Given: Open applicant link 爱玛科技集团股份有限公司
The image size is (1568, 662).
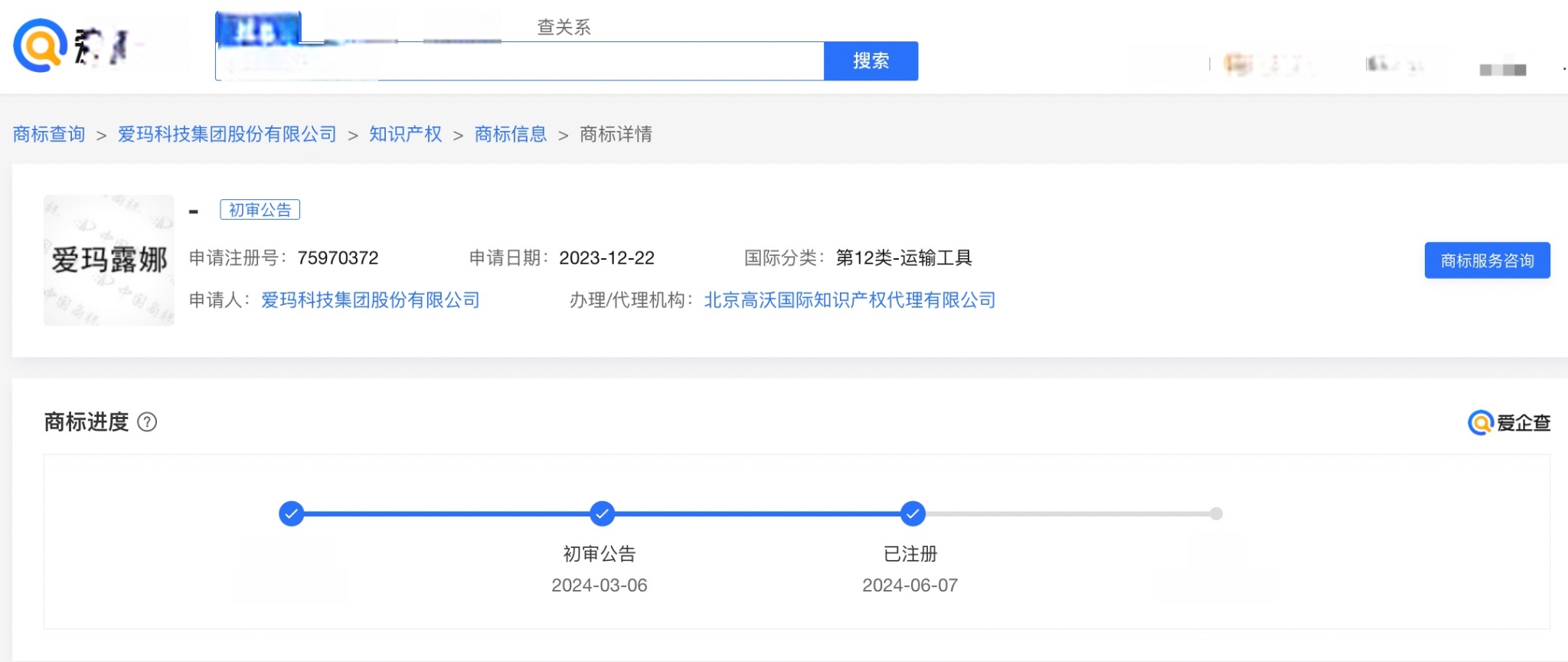Looking at the screenshot, I should 371,300.
